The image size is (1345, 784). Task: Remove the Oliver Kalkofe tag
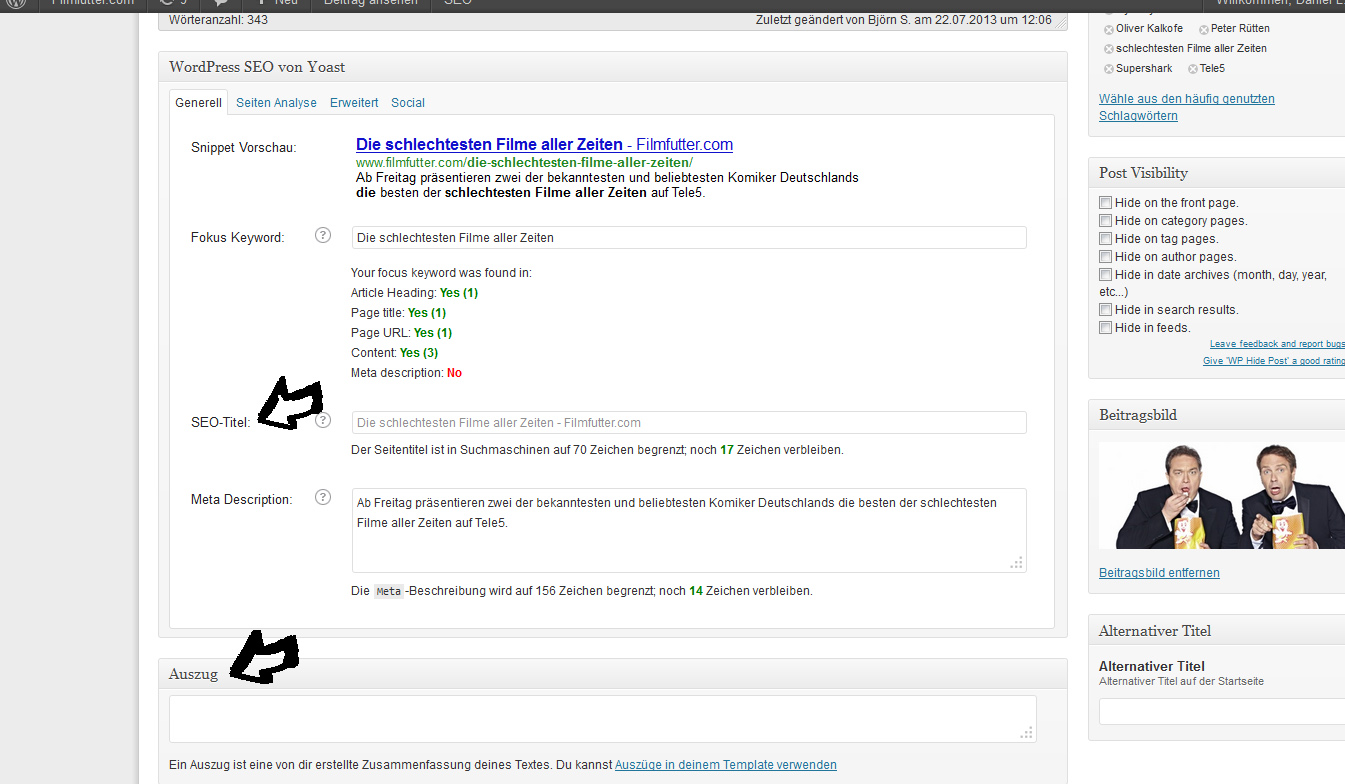tap(1108, 29)
